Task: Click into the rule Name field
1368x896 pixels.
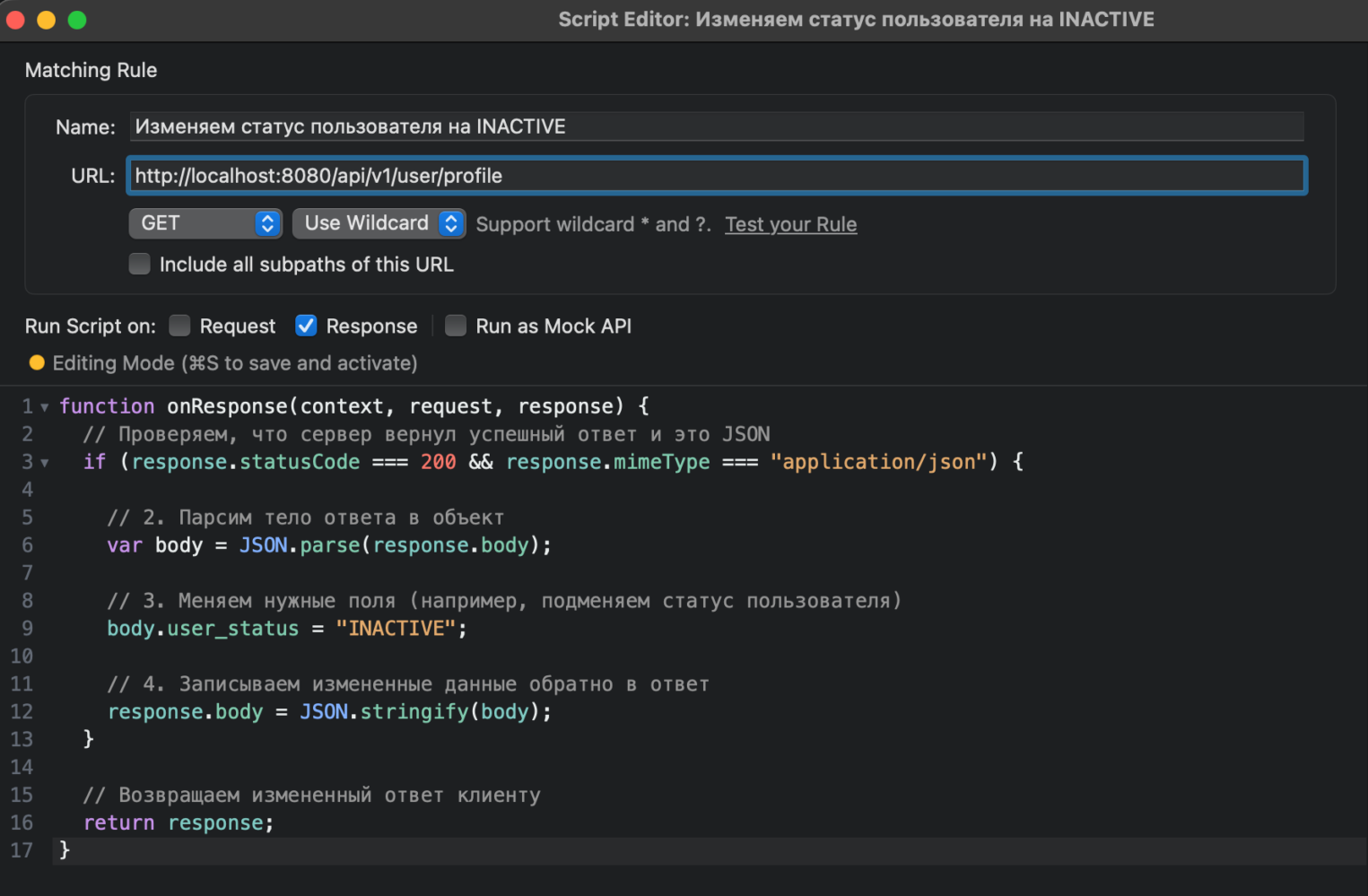Action: [717, 126]
